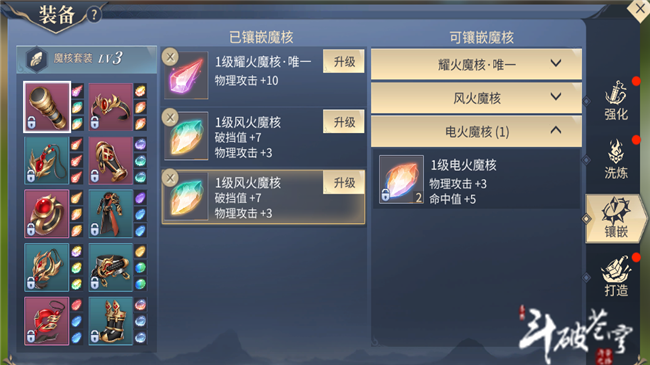Open the 洗炼 refine tab icon
The image size is (650, 365).
click(x=616, y=159)
